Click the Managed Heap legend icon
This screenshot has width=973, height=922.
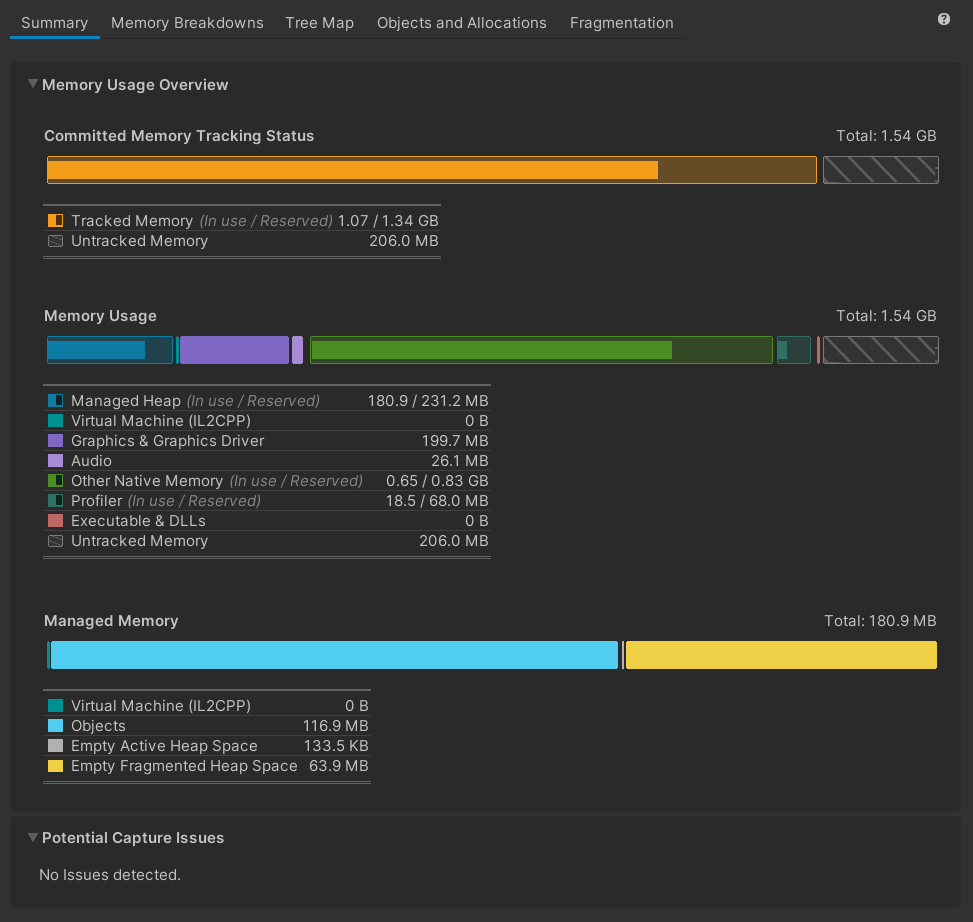coord(56,401)
